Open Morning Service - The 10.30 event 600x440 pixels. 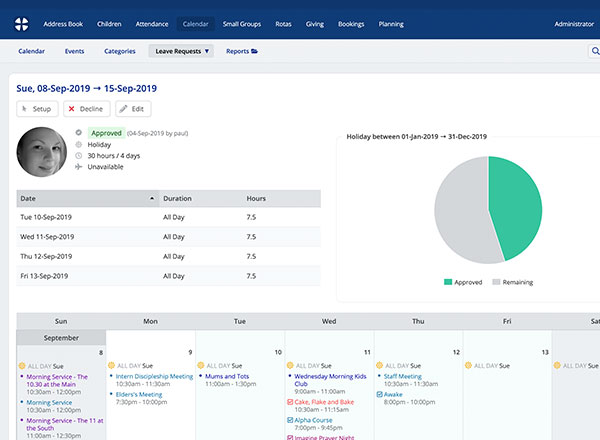point(57,380)
